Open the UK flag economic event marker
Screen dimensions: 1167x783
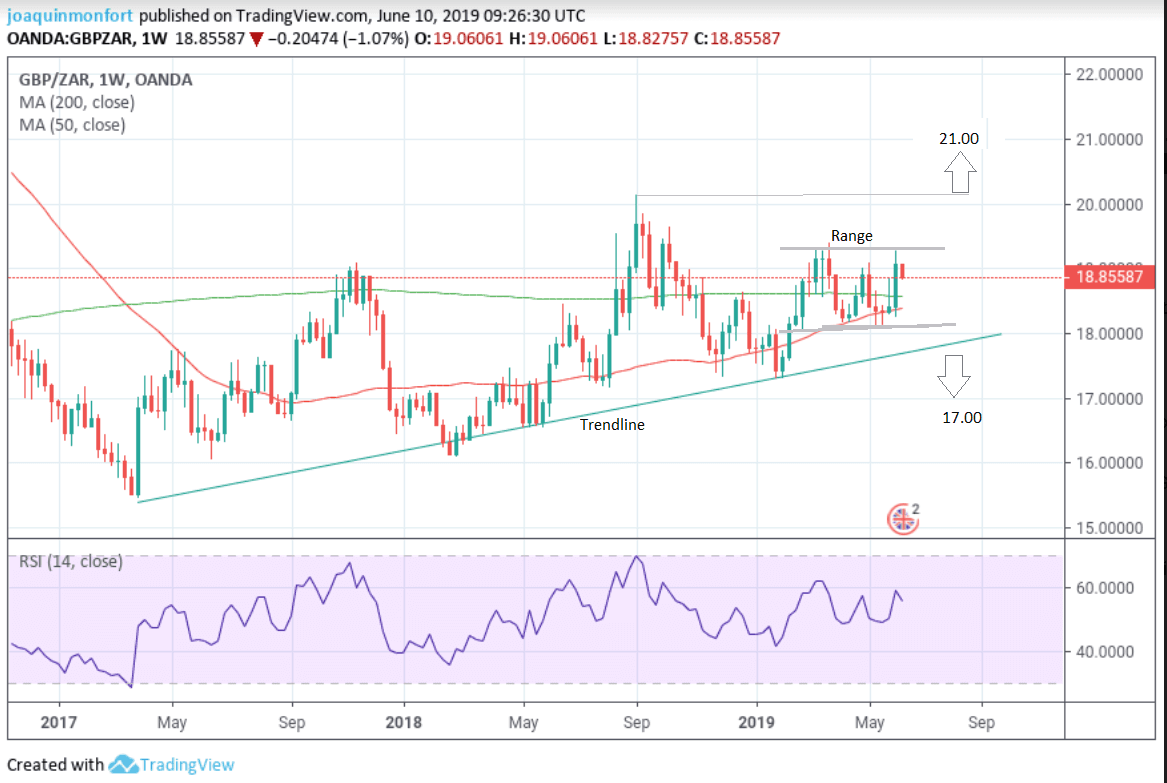click(x=901, y=518)
